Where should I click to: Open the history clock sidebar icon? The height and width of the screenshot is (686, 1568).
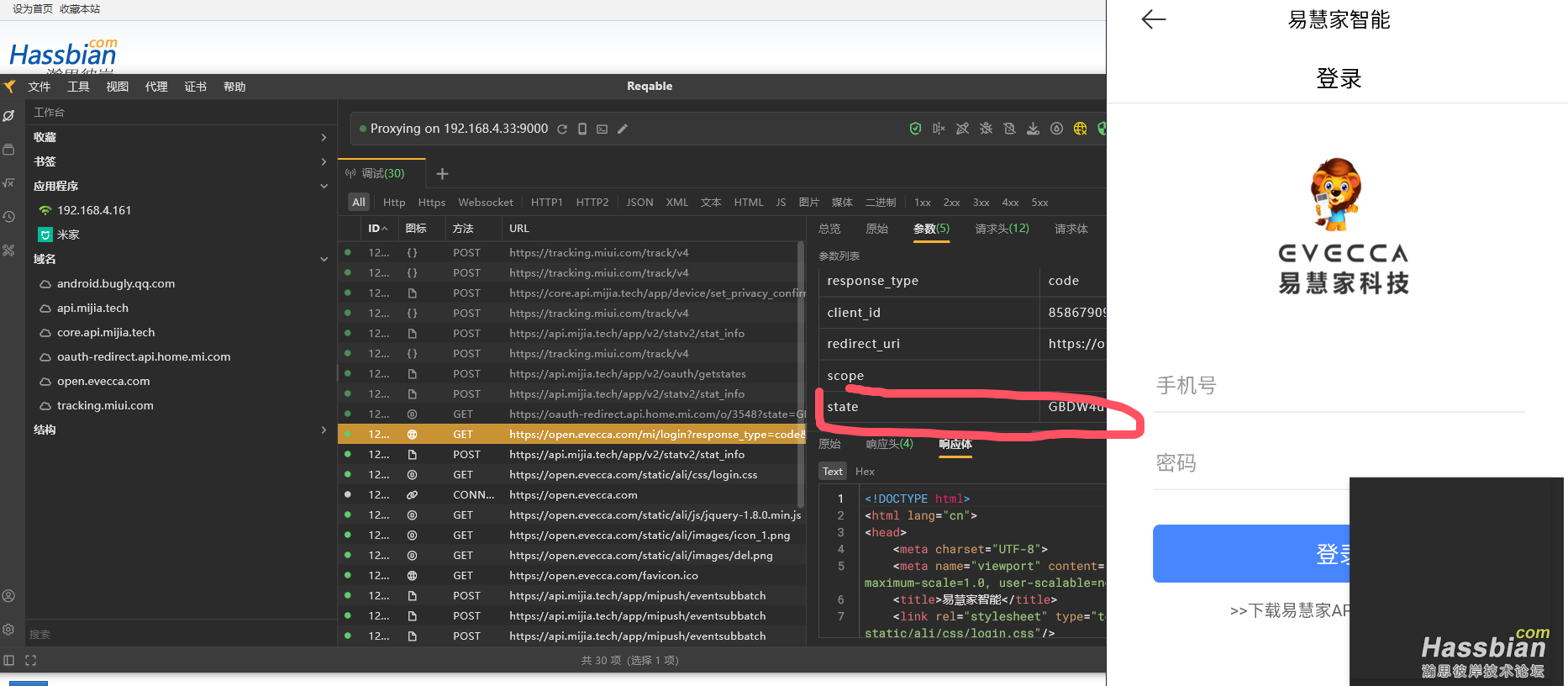[x=8, y=217]
